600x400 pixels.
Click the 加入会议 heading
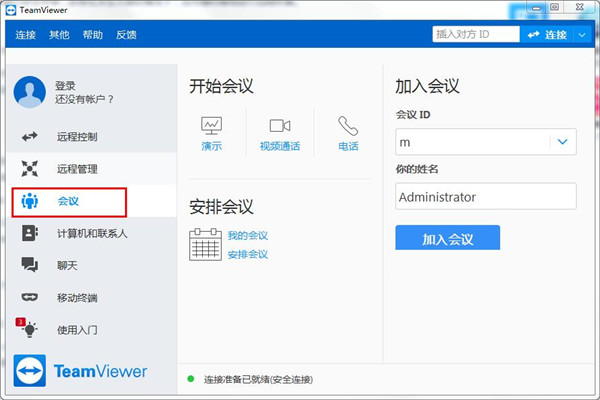click(427, 86)
